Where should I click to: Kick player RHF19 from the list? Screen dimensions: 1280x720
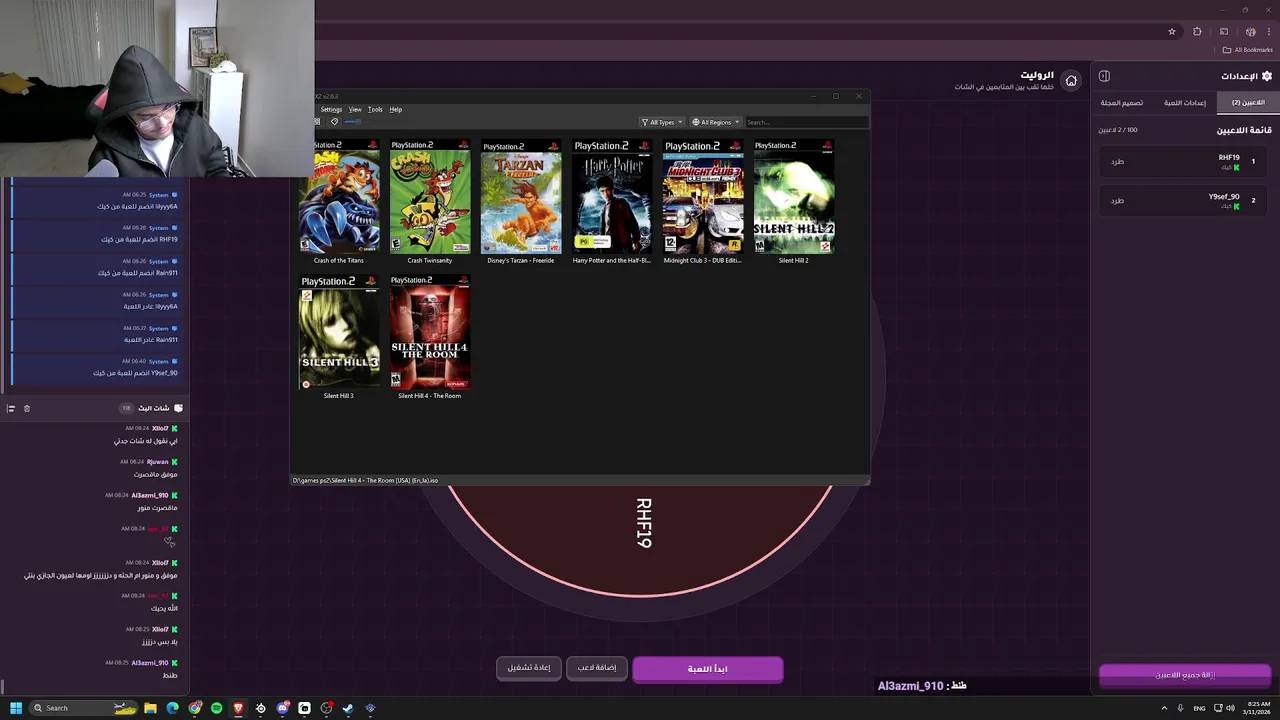click(x=1117, y=161)
